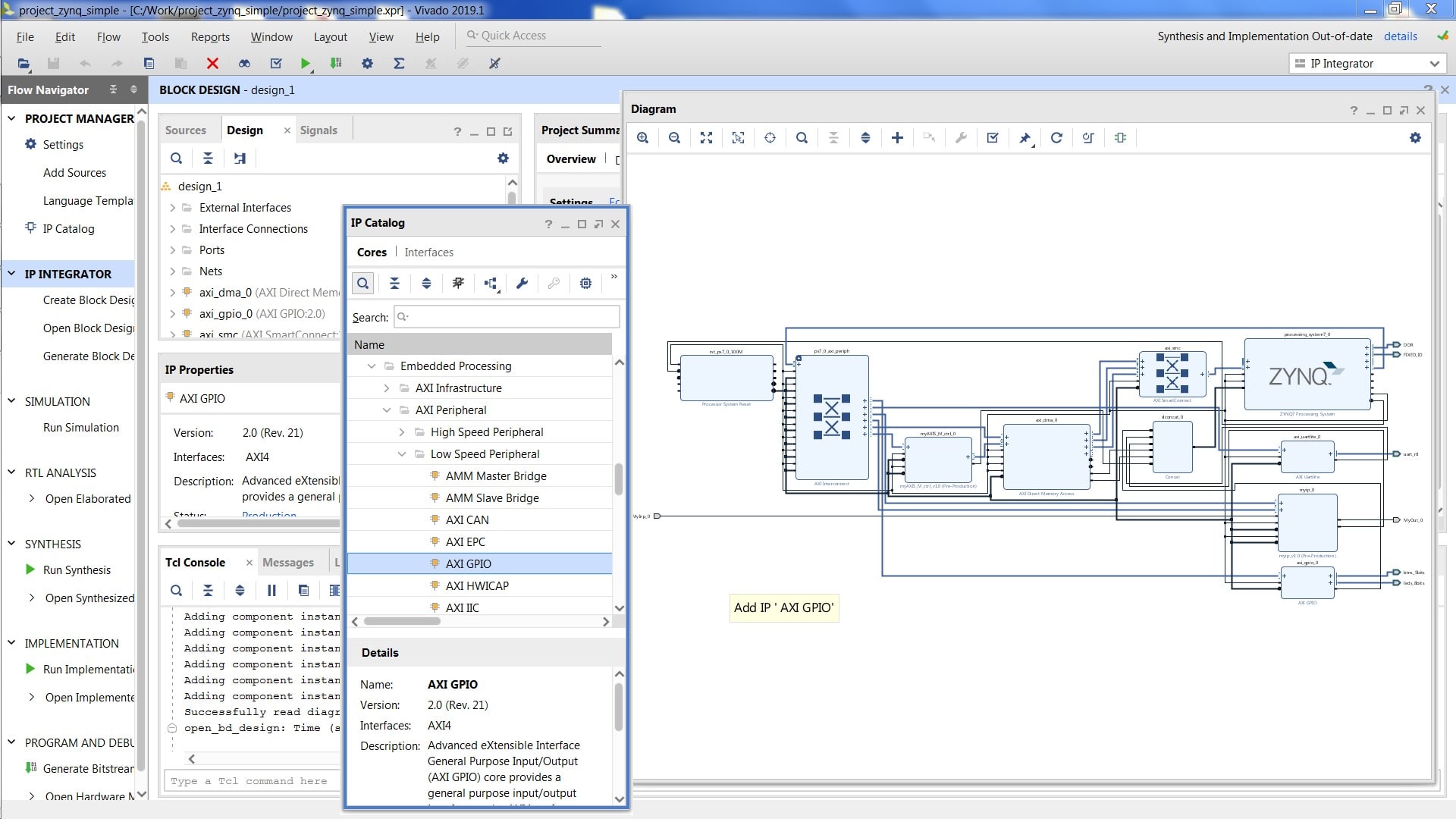Click Run Synthesis green play icon in main toolbar
This screenshot has width=1456, height=819.
click(305, 64)
